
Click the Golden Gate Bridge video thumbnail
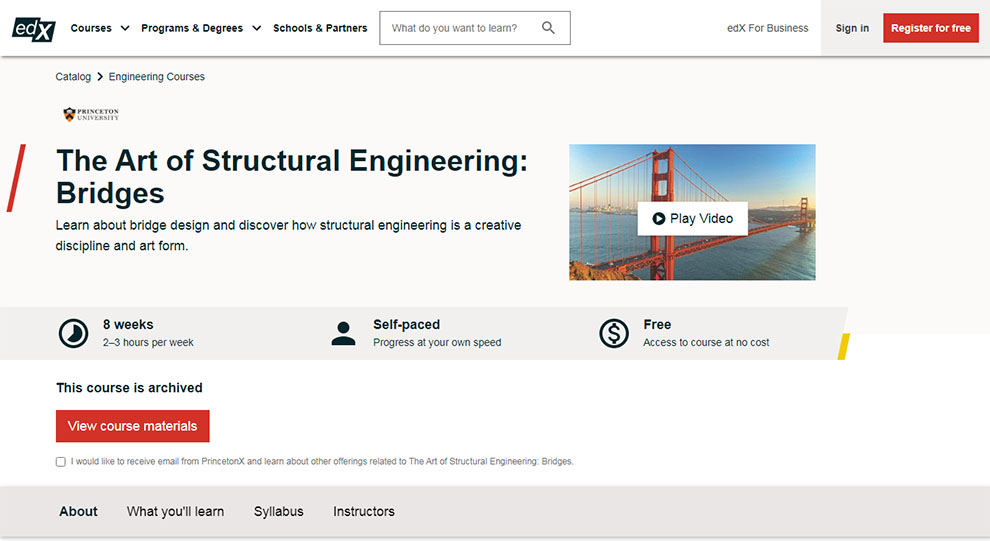coord(692,212)
